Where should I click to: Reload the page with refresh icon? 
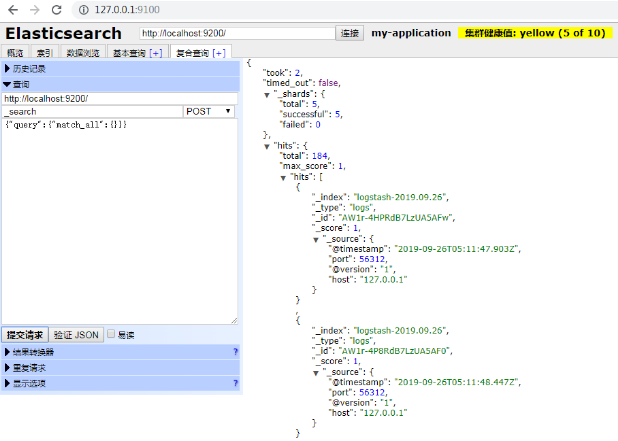tap(56, 10)
